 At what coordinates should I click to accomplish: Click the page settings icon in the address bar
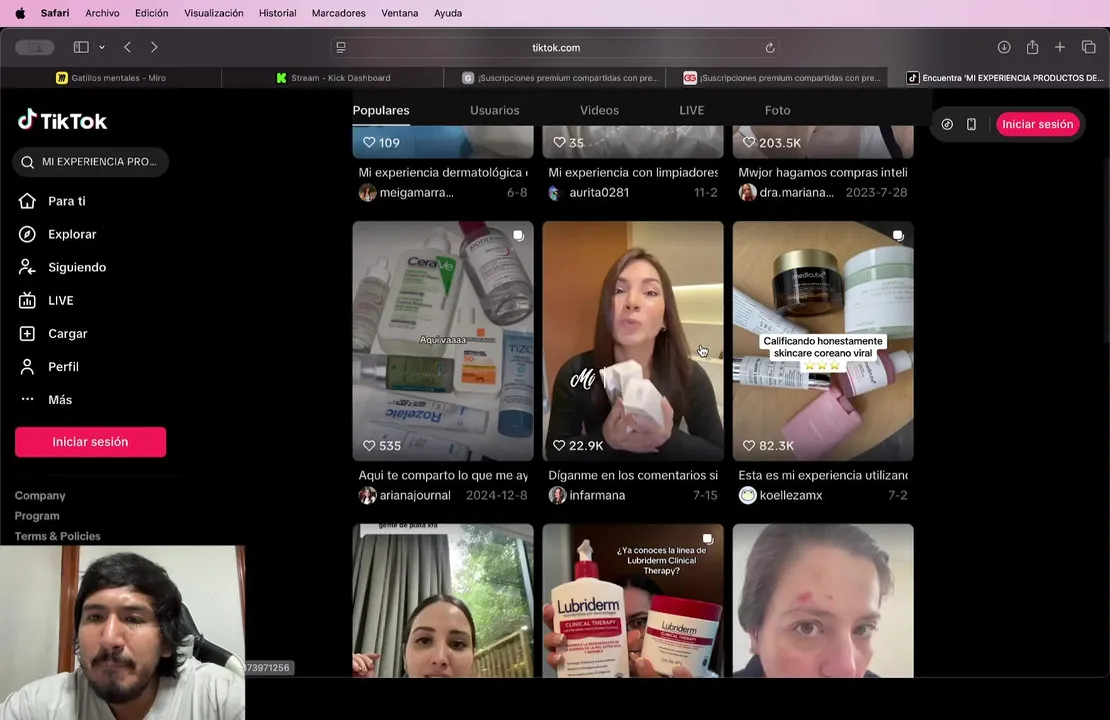[341, 47]
